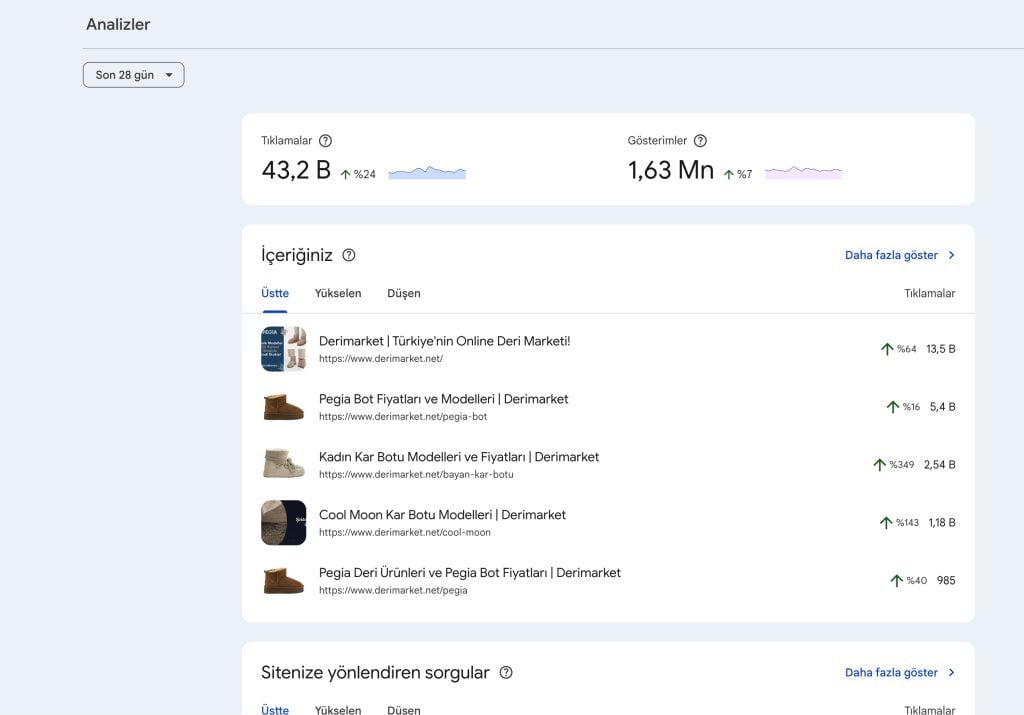Click help icon next to Tıklamalar
This screenshot has height=715, width=1024.
(325, 141)
